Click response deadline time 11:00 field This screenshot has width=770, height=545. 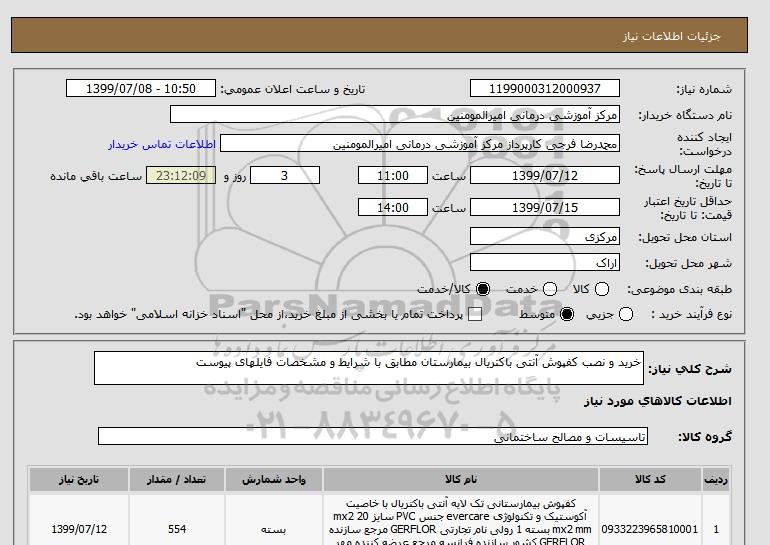click(x=393, y=175)
